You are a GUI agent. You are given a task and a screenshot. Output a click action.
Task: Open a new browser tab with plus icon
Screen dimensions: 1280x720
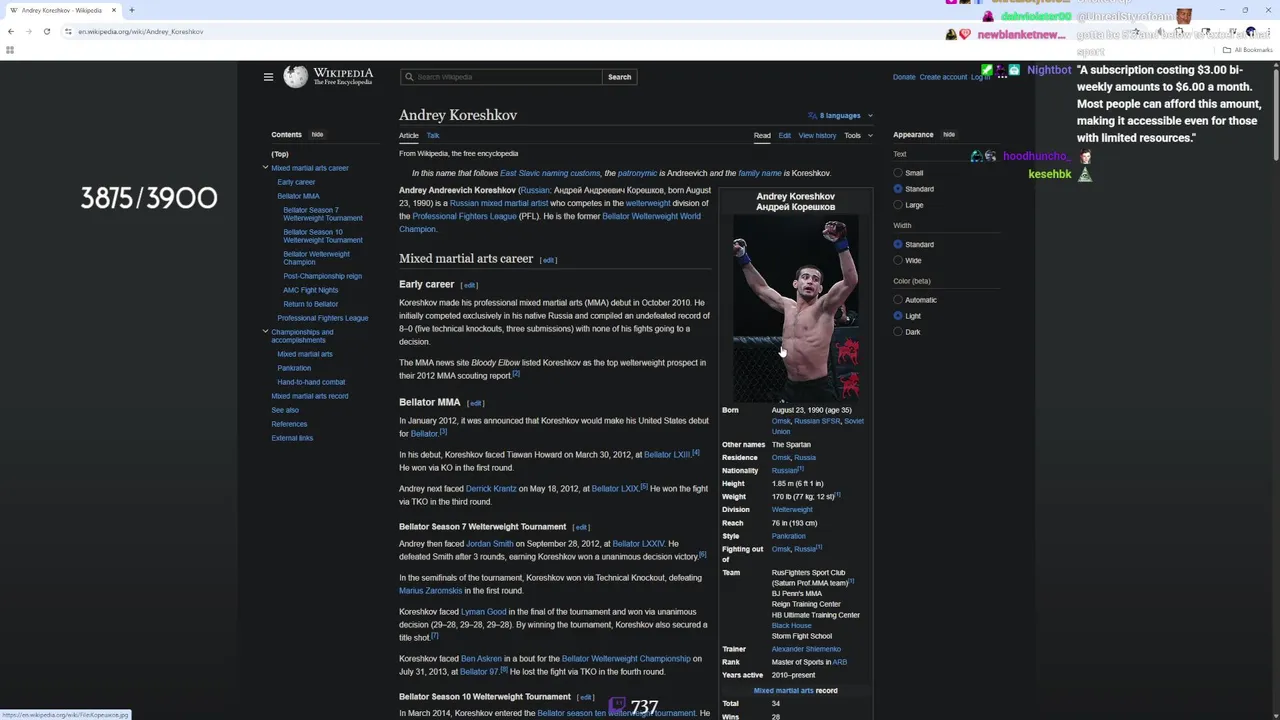tap(131, 10)
